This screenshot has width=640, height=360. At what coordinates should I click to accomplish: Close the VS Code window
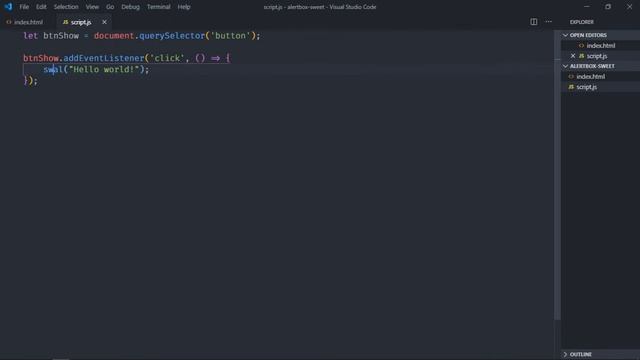[x=629, y=7]
